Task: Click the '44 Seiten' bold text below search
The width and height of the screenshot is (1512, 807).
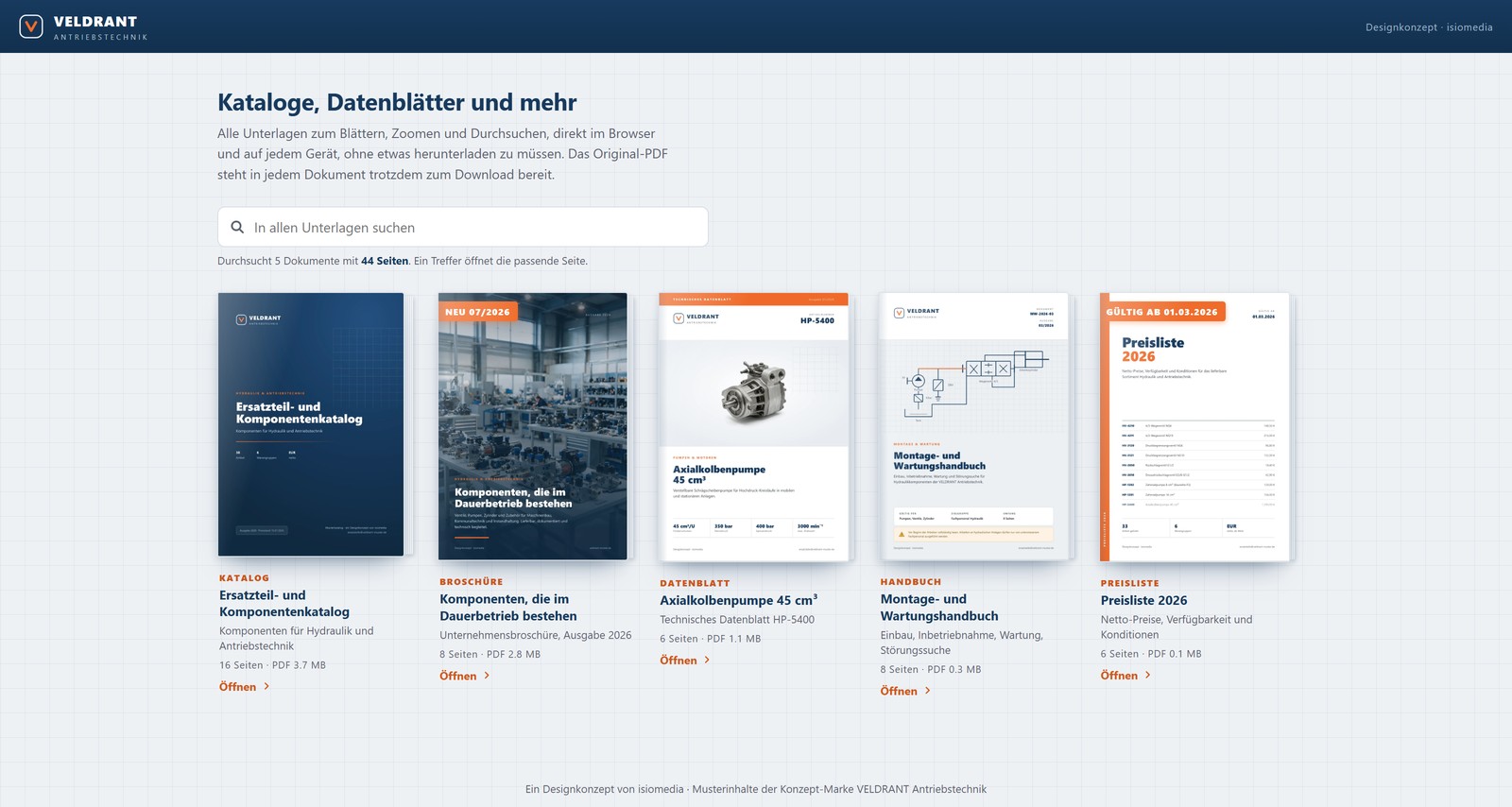Action: click(x=385, y=261)
